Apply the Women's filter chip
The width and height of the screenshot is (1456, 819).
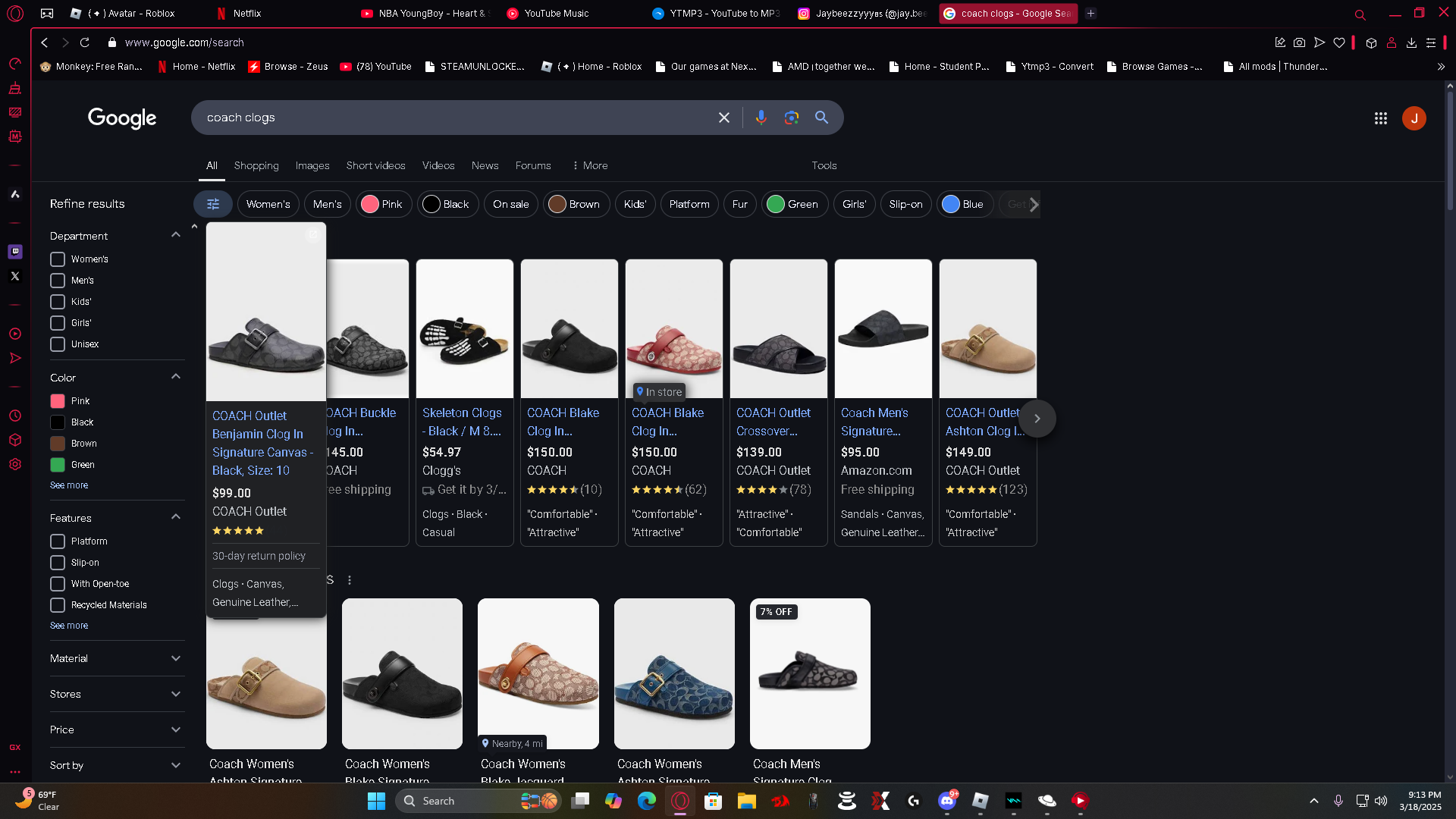point(268,204)
